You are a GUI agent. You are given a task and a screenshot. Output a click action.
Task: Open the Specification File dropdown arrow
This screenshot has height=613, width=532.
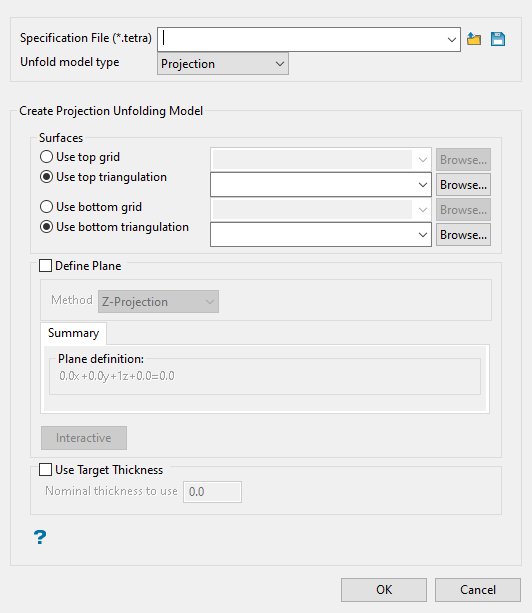[451, 39]
